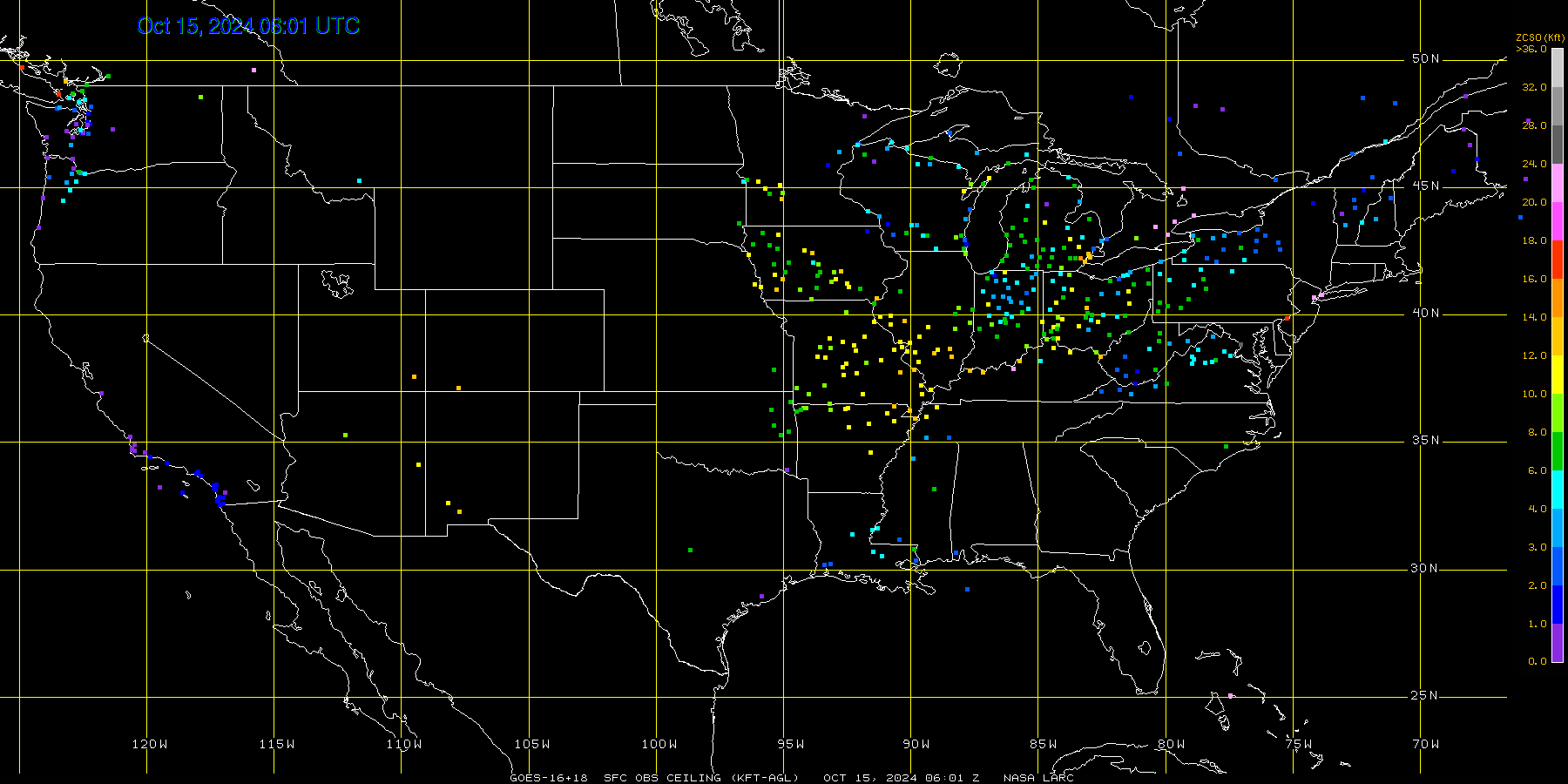Select the '85 W' longitude label

tap(1043, 744)
